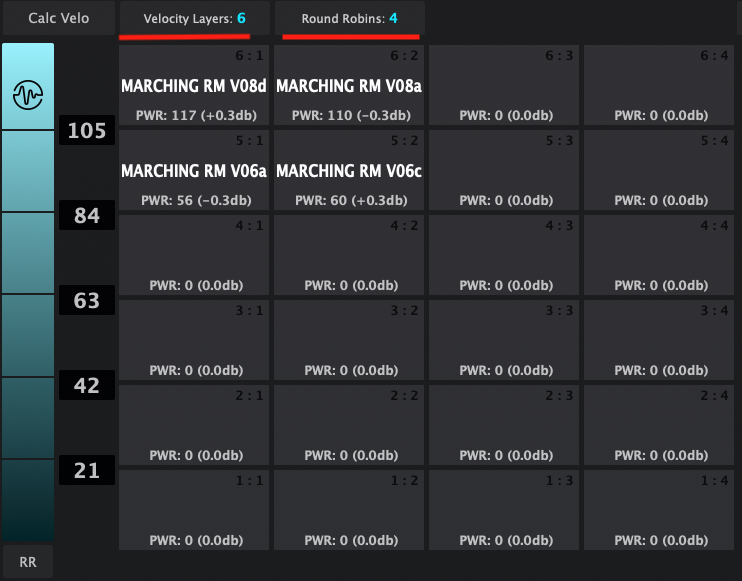Image resolution: width=742 pixels, height=581 pixels.
Task: Select the empty sample slot 2 : 3
Action: coord(505,425)
